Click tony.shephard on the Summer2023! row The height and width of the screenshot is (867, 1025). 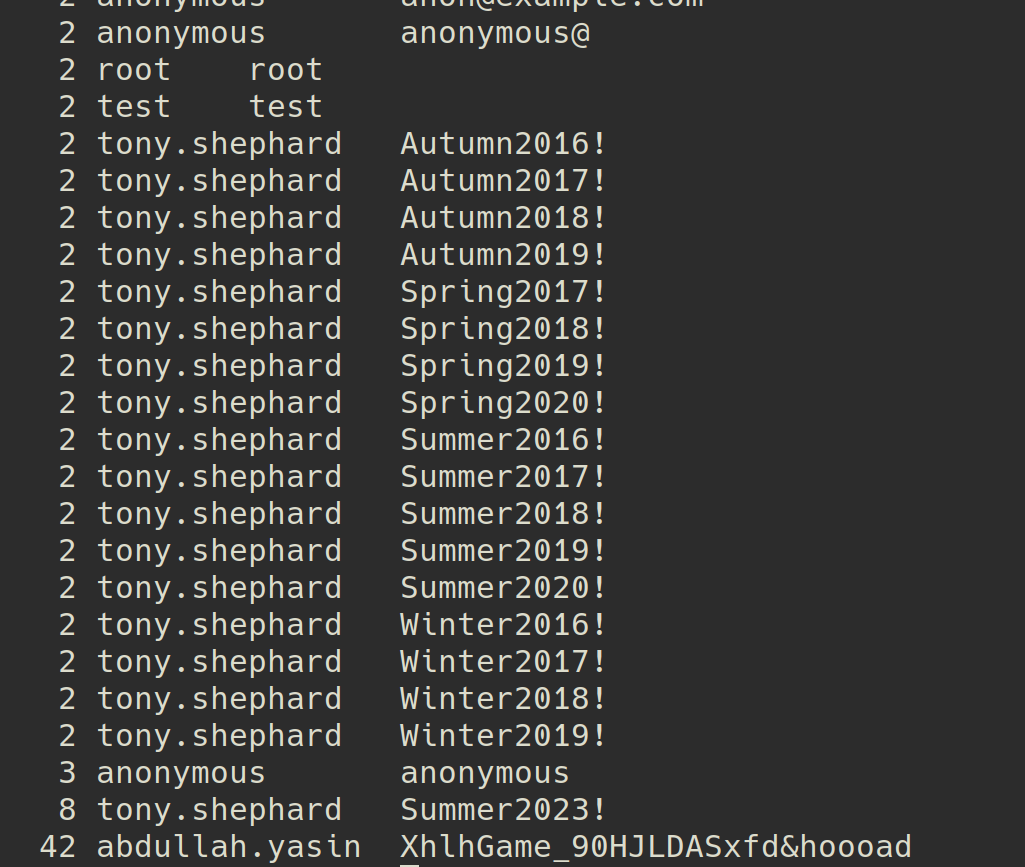pos(219,810)
